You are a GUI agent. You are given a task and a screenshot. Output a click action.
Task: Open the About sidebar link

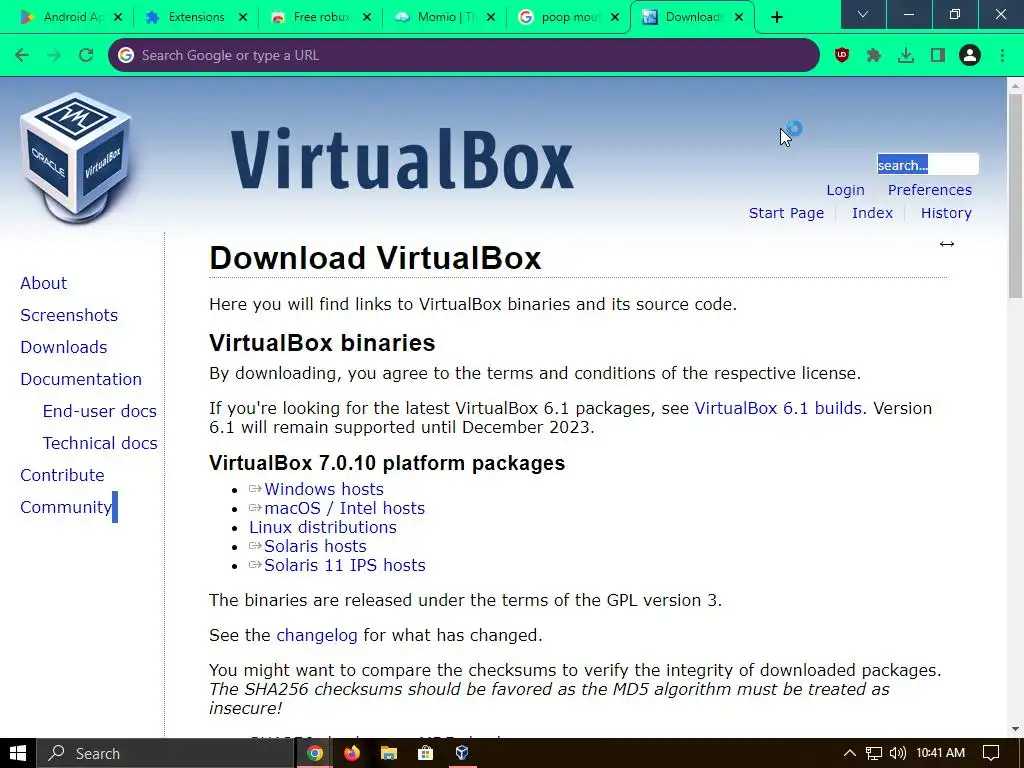pos(43,283)
